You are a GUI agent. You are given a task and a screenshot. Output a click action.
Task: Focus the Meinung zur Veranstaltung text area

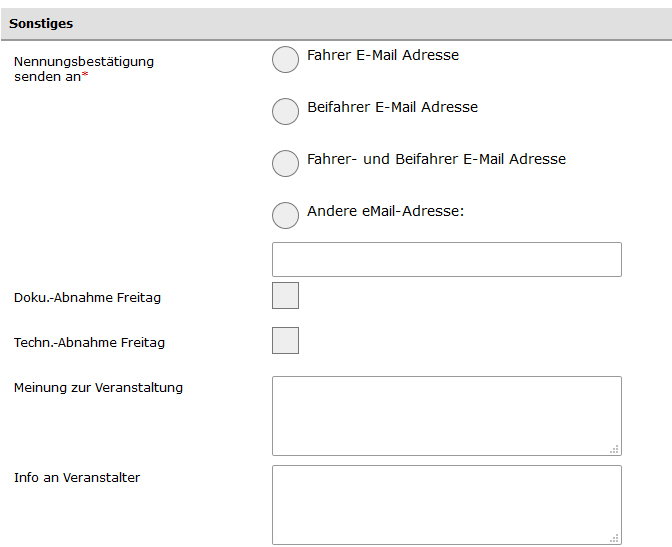pyautogui.click(x=447, y=416)
